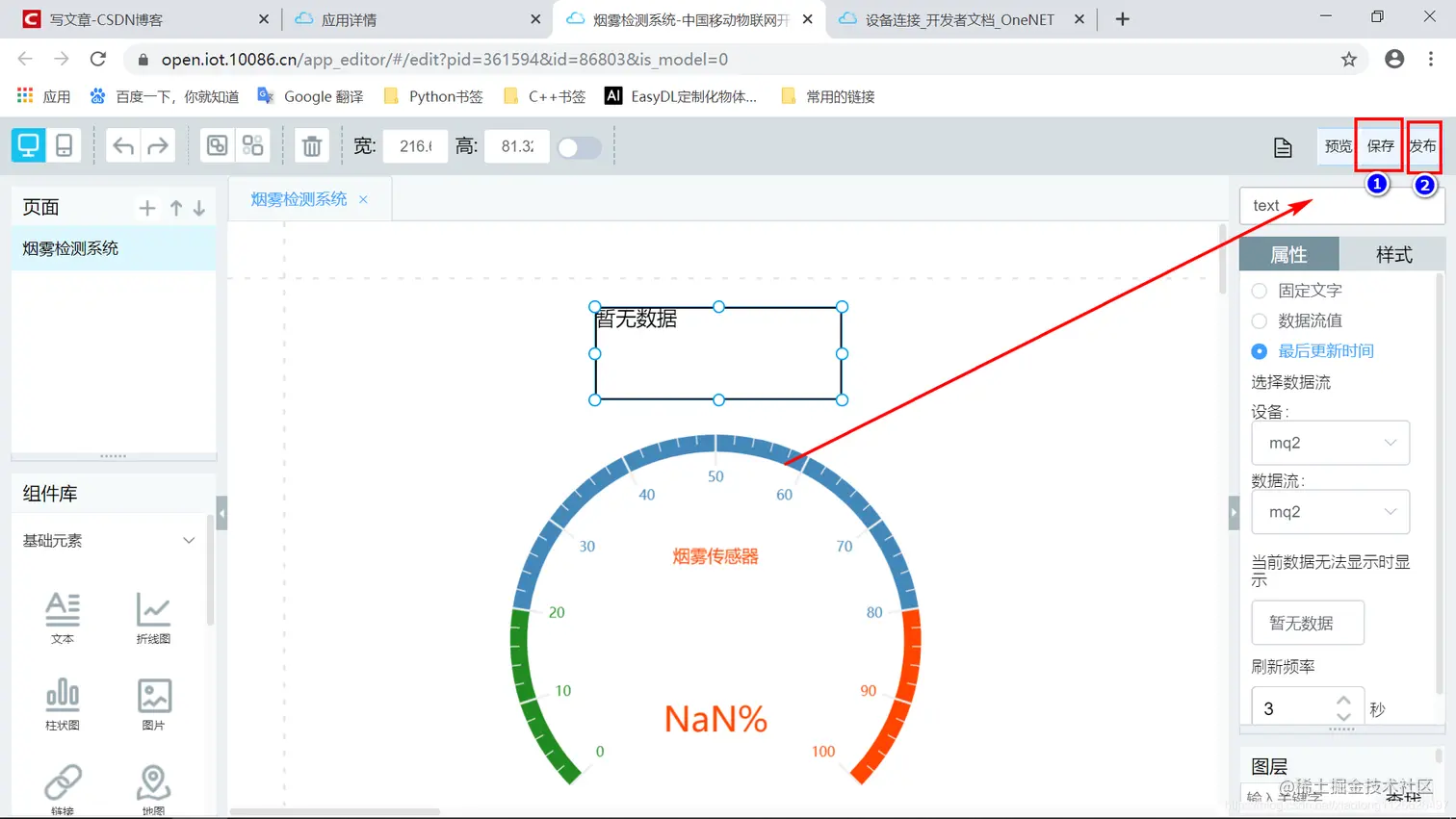The image size is (1456, 819).
Task: Click the 暂无数据 placeholder text input
Action: (1308, 623)
